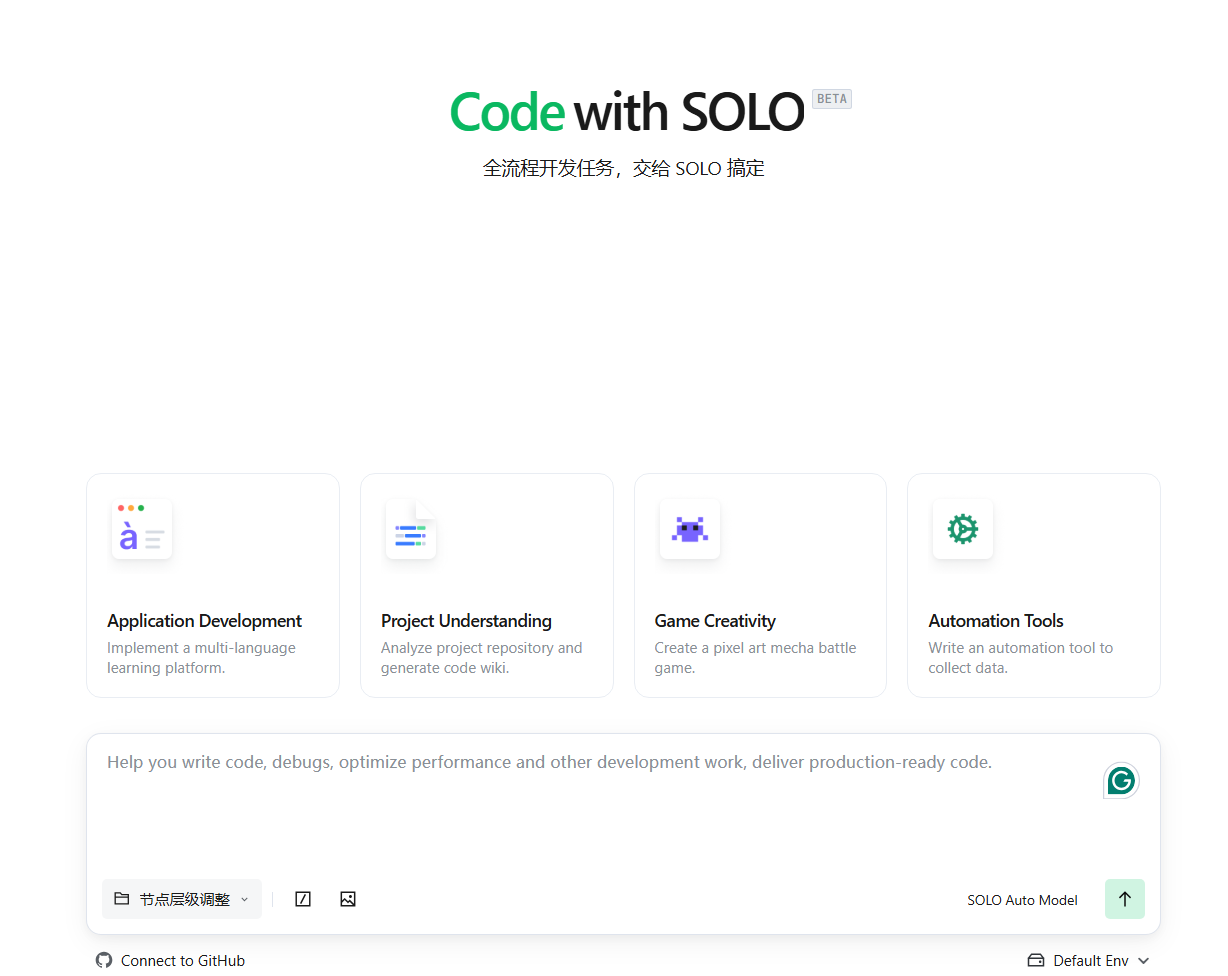Image resolution: width=1228 pixels, height=976 pixels.
Task: Click 'Write an automation tool to collect data.'
Action: tap(1020, 658)
